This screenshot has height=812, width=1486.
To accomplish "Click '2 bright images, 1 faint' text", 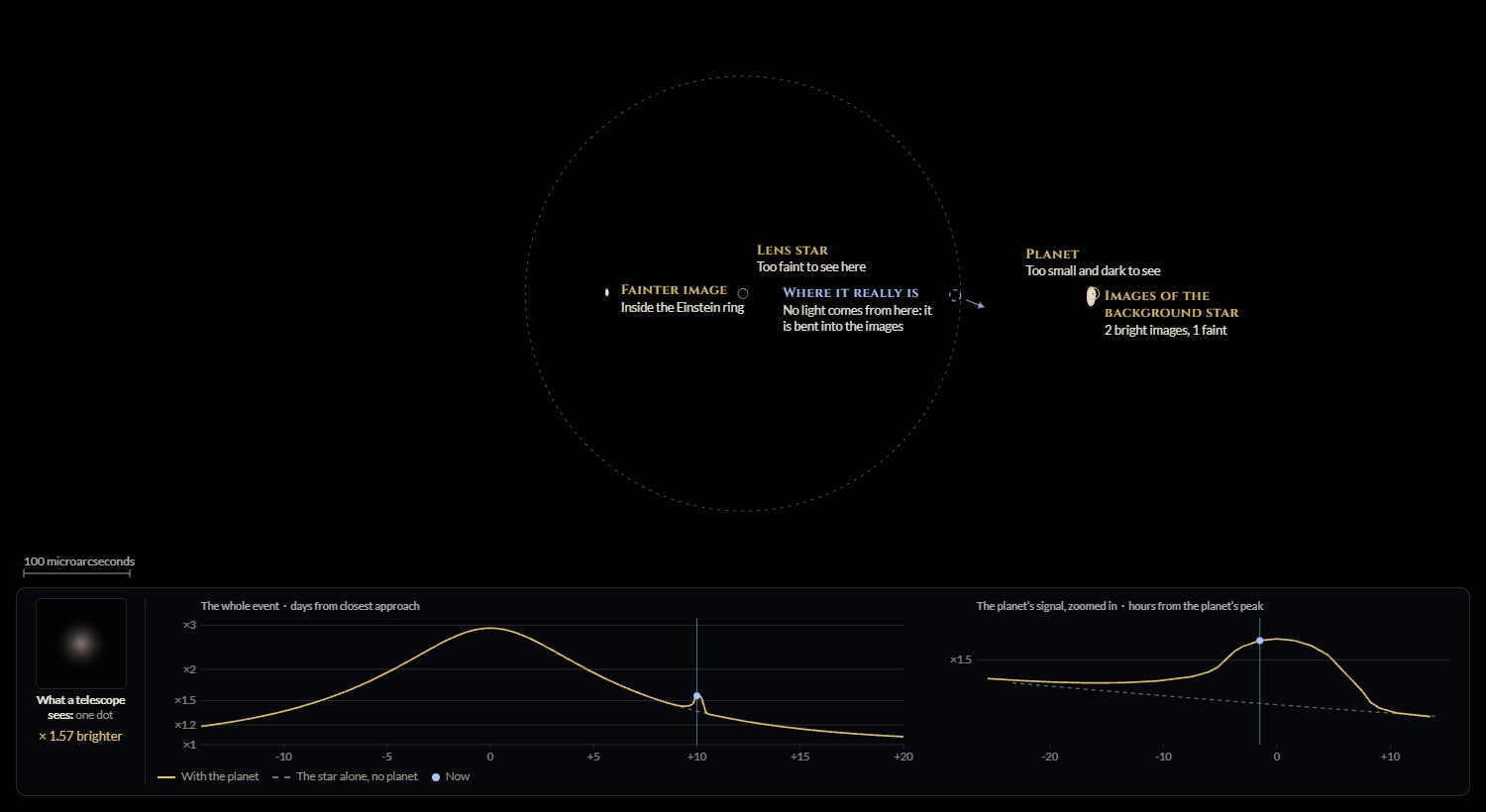I will (x=1166, y=331).
